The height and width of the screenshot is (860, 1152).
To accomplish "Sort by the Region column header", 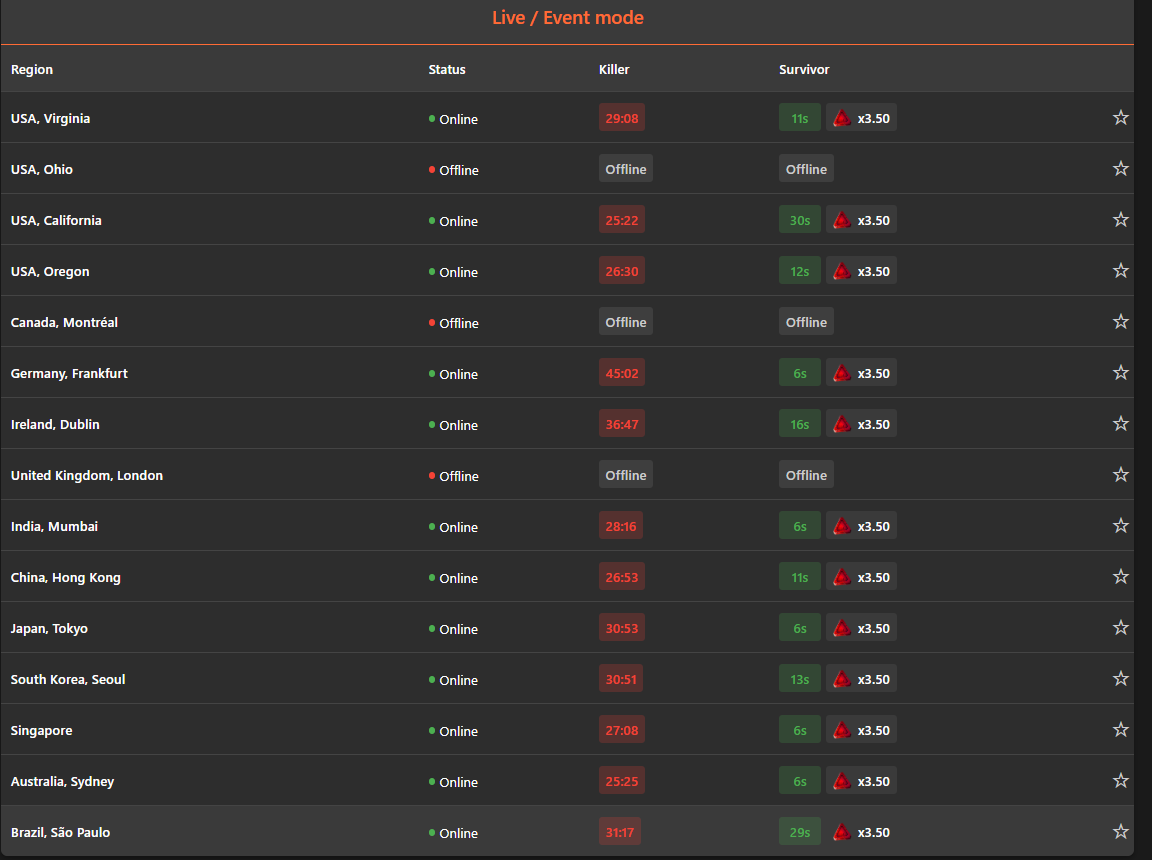I will point(32,69).
